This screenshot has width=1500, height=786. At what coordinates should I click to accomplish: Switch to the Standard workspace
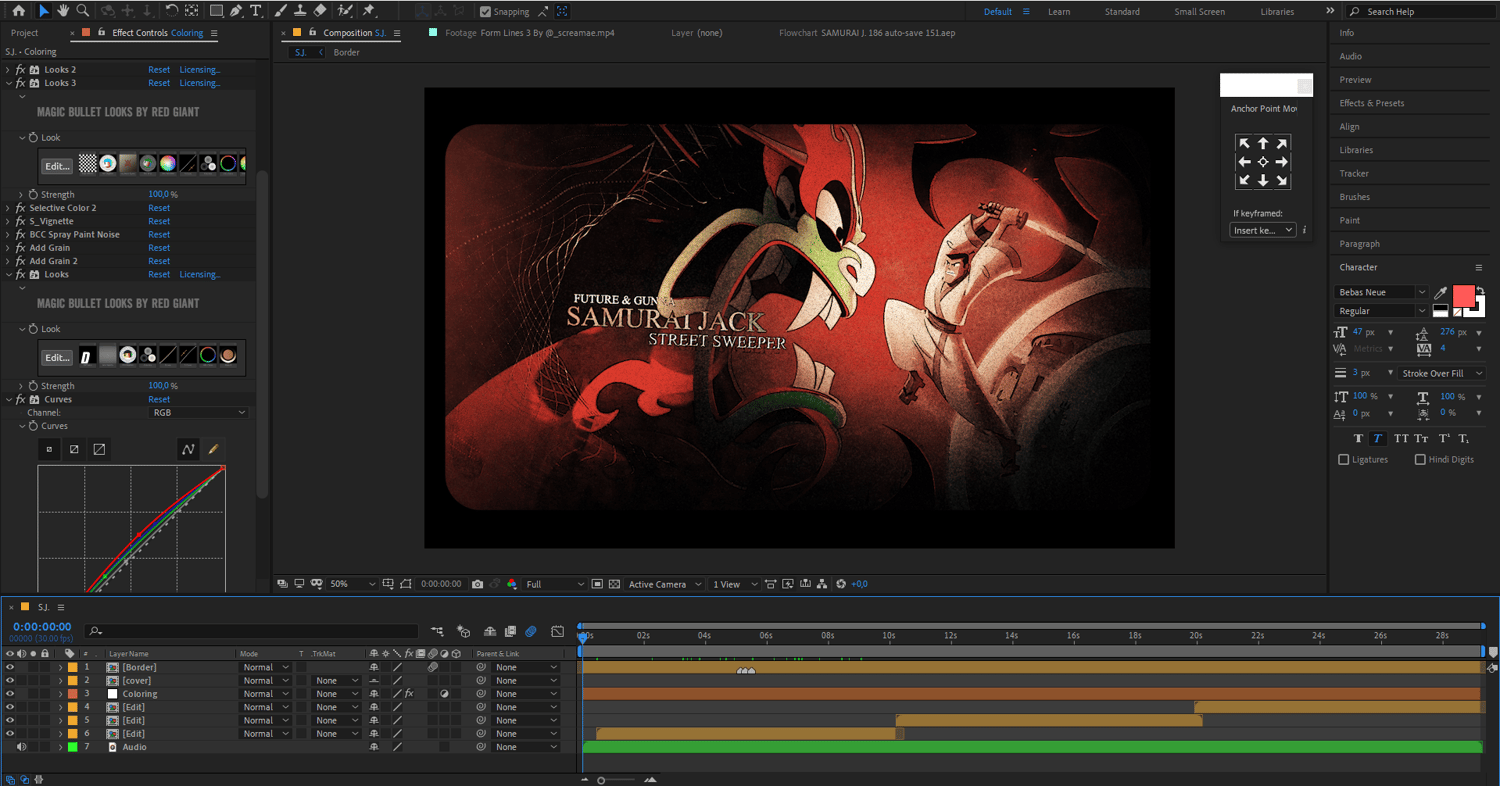1121,12
